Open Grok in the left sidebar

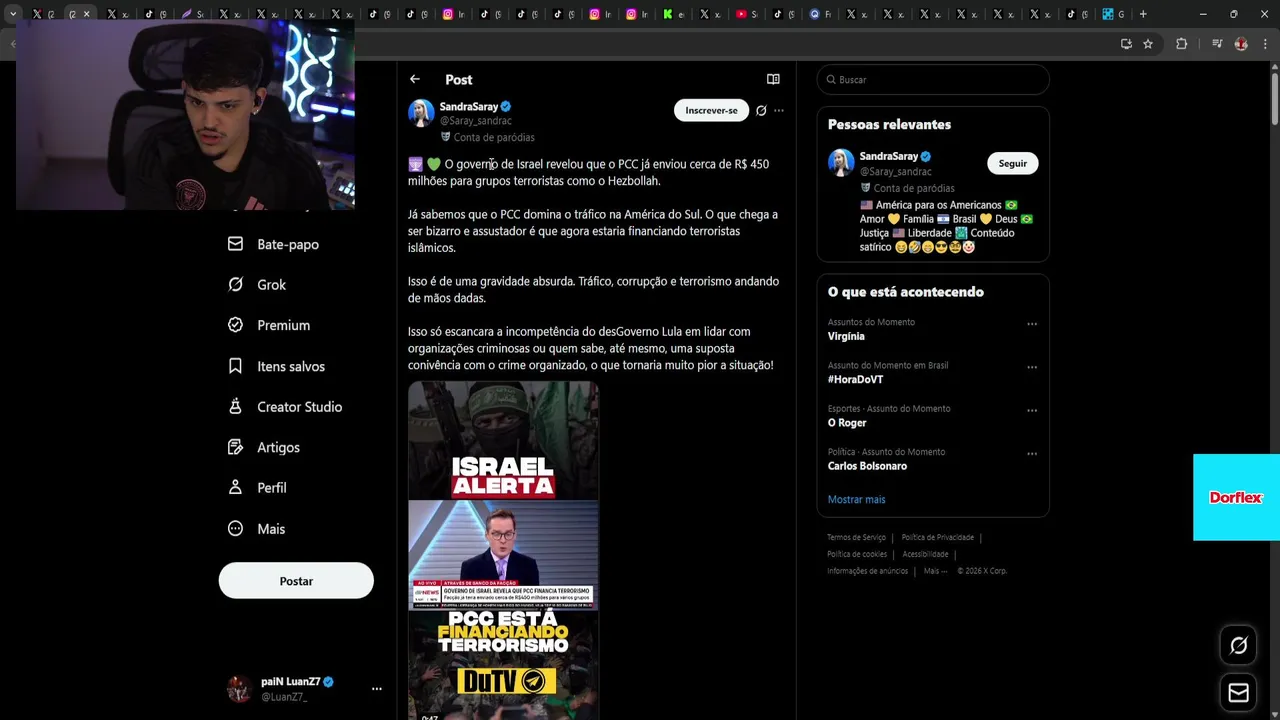pyautogui.click(x=257, y=285)
